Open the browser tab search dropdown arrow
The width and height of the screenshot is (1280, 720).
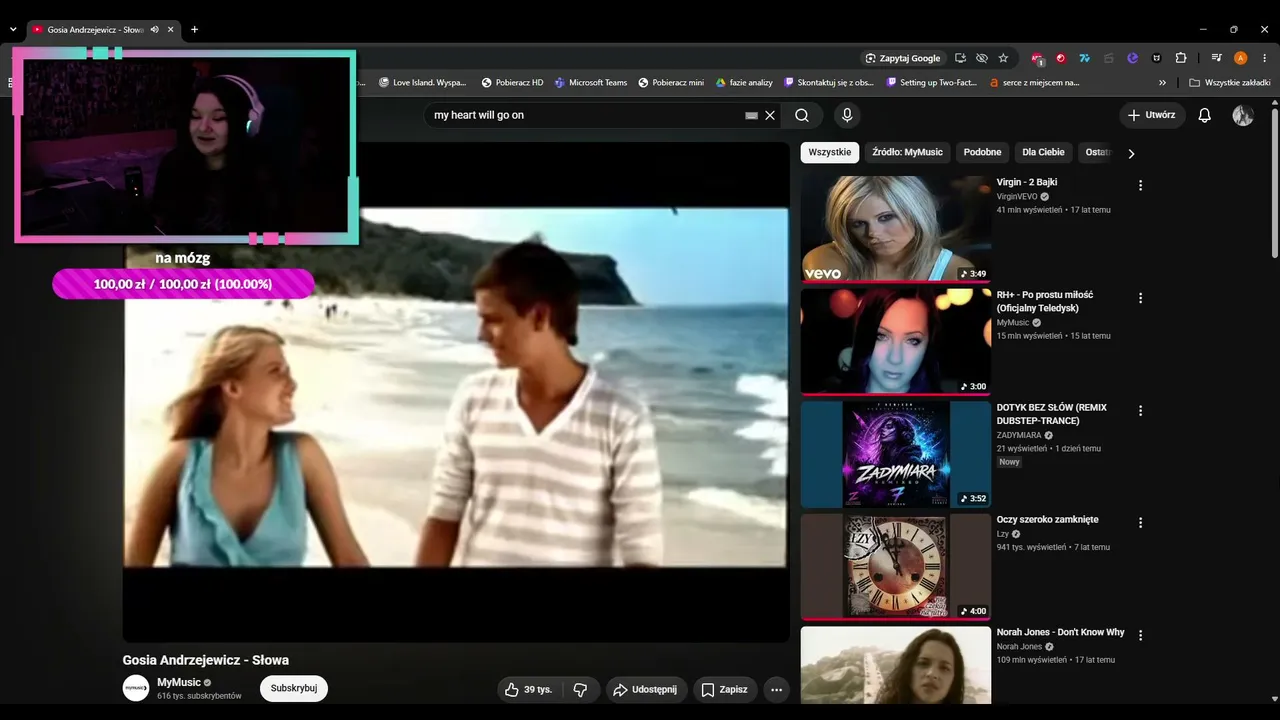point(13,30)
